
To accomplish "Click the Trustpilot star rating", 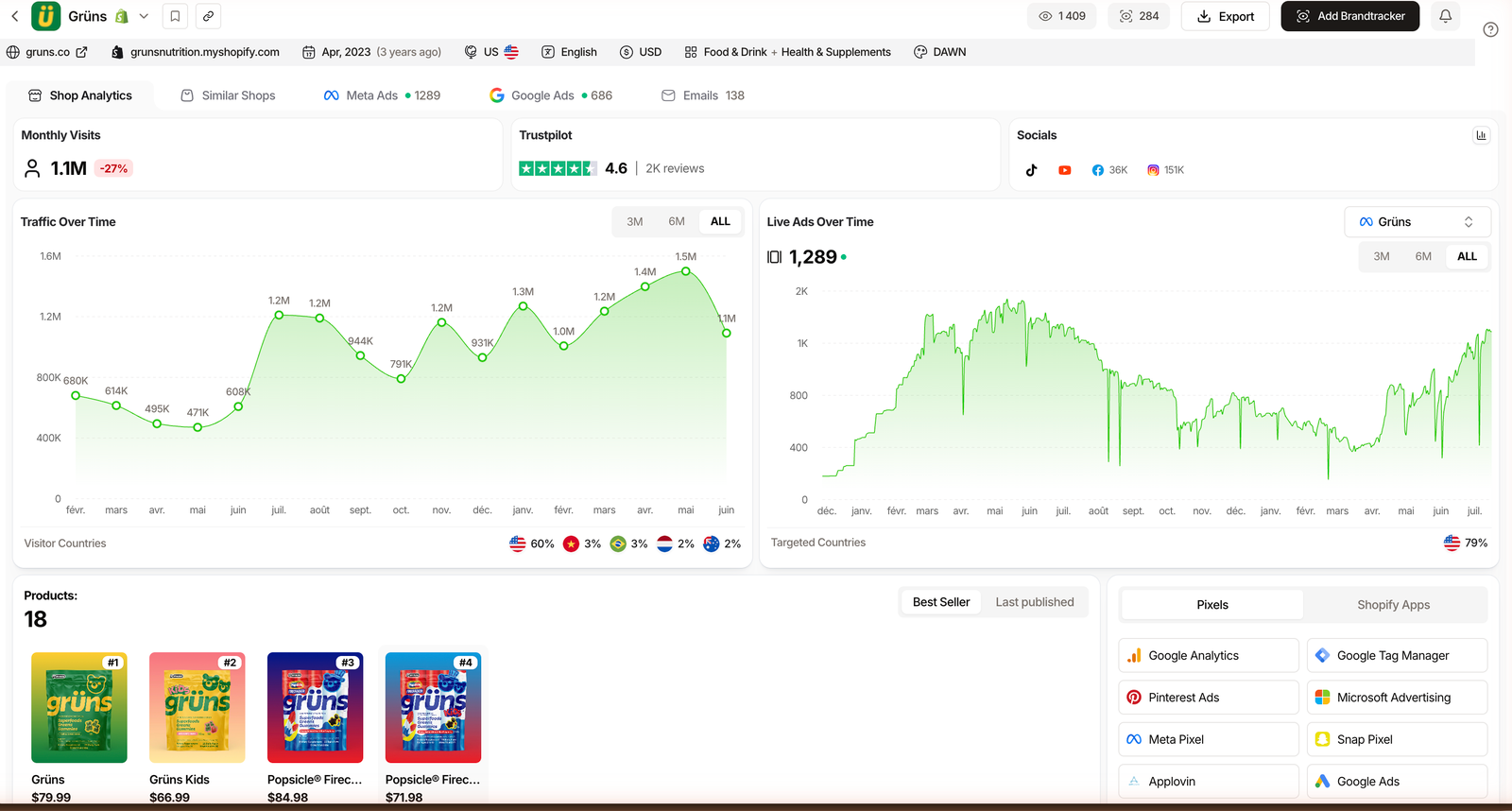I will point(558,168).
